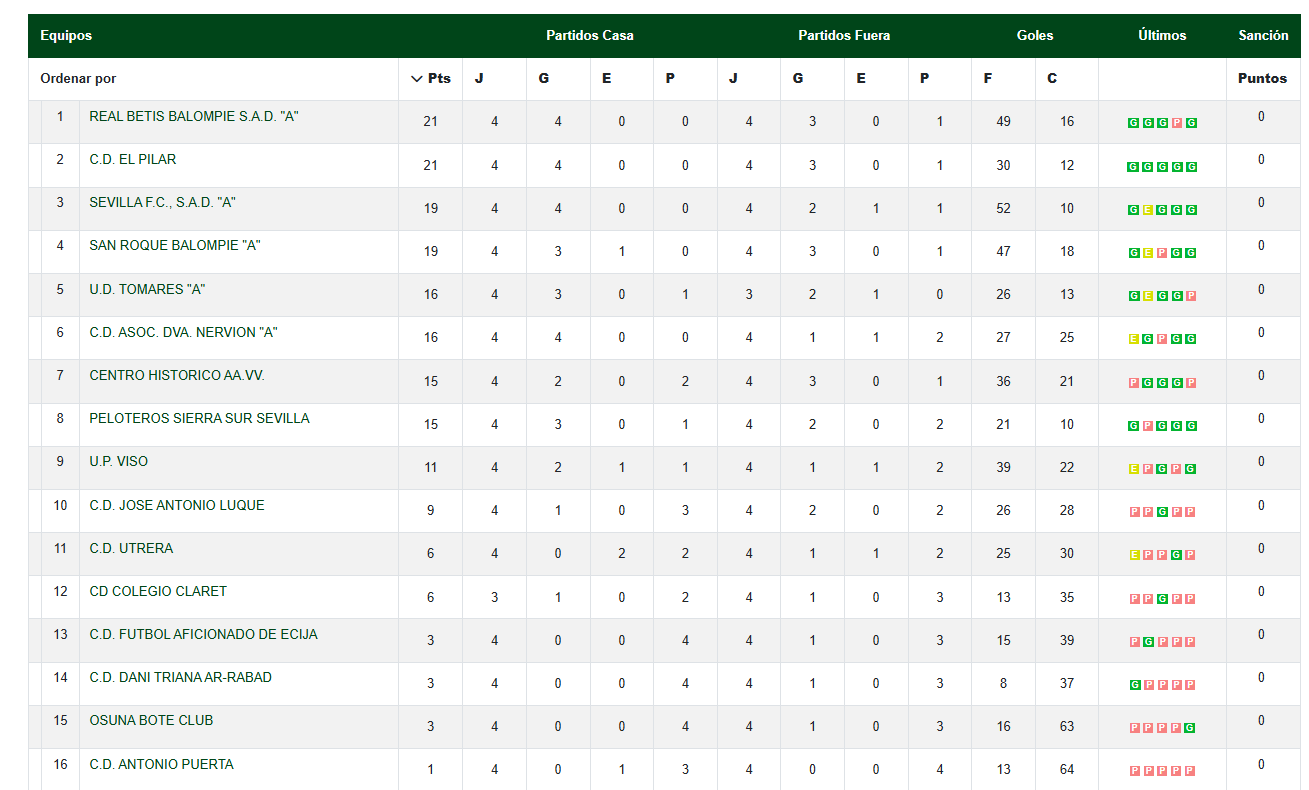Open PELOTEROS SIERRA SUR SEVILLA team
1309x790 pixels.
point(199,418)
